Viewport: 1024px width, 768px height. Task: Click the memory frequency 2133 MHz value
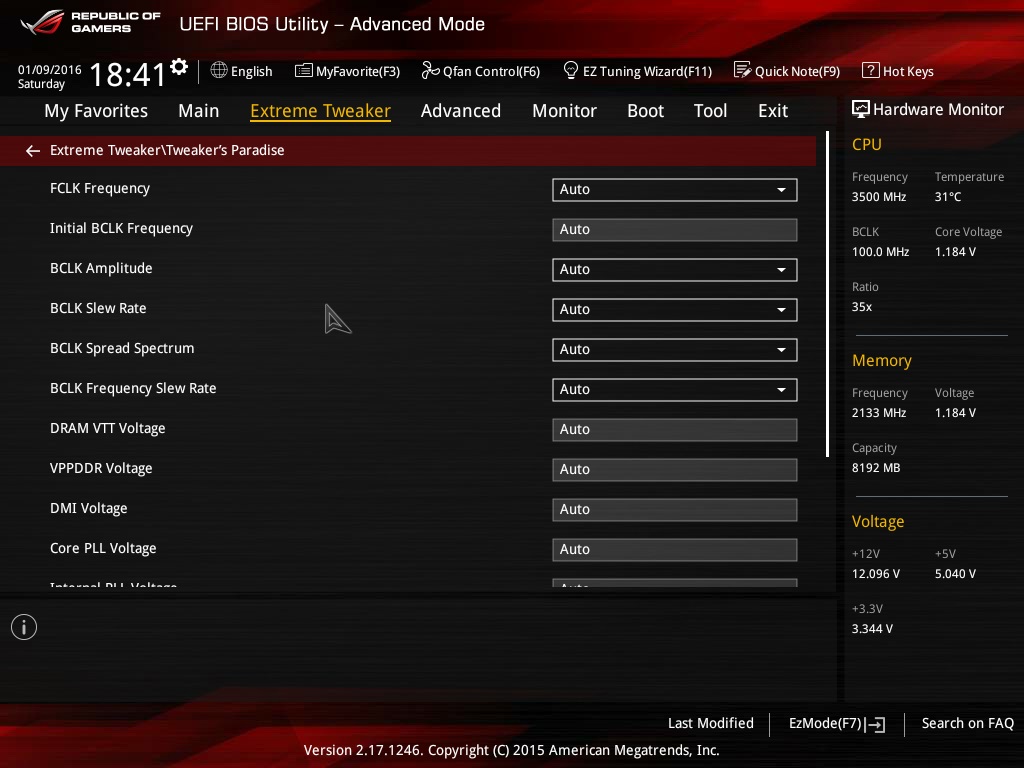[x=879, y=413]
